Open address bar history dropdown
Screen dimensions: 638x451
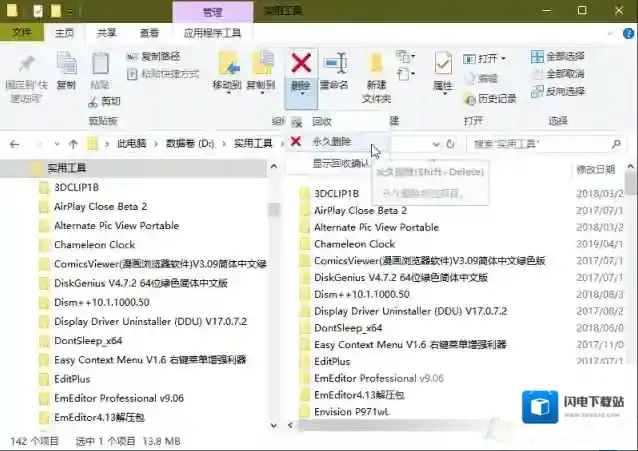tap(435, 144)
